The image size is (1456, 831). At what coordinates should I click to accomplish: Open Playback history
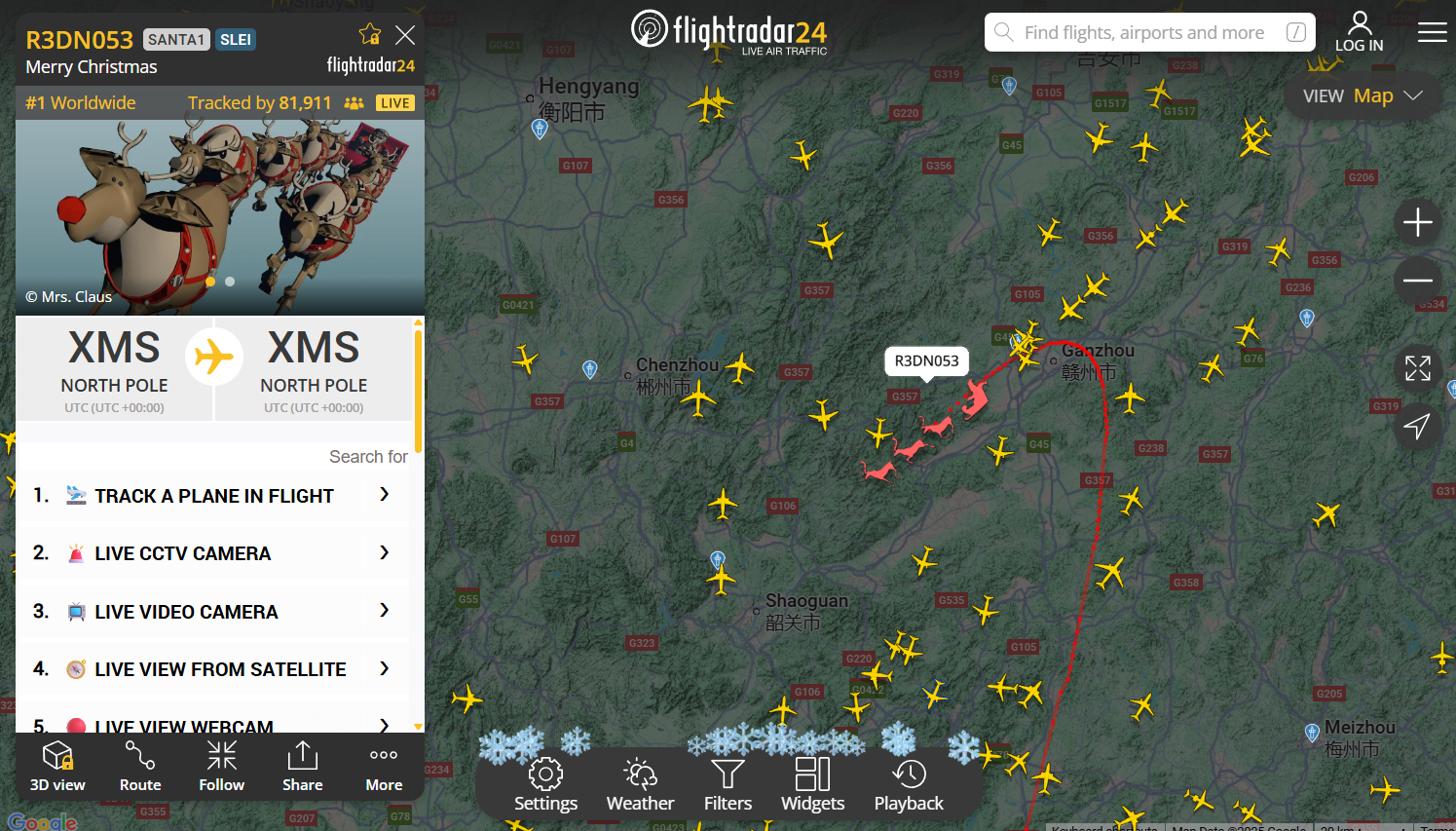909,785
